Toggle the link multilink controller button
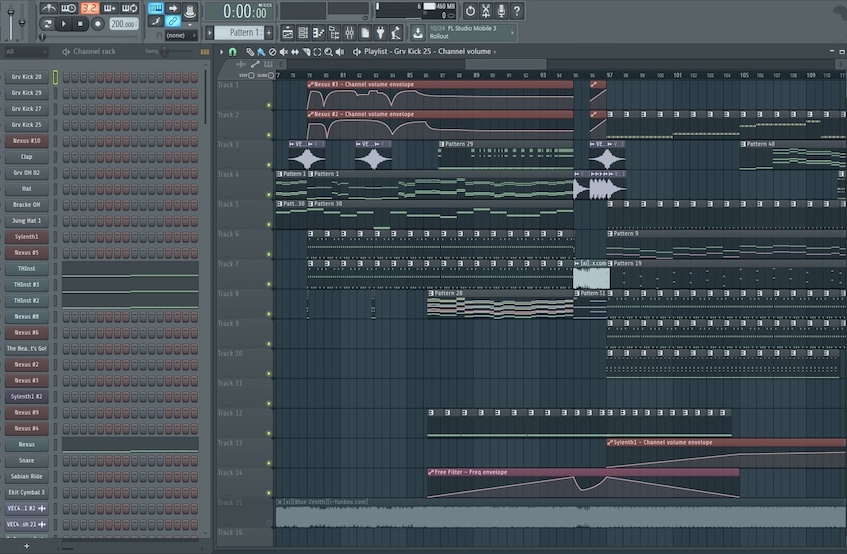The width and height of the screenshot is (847, 554). (173, 22)
